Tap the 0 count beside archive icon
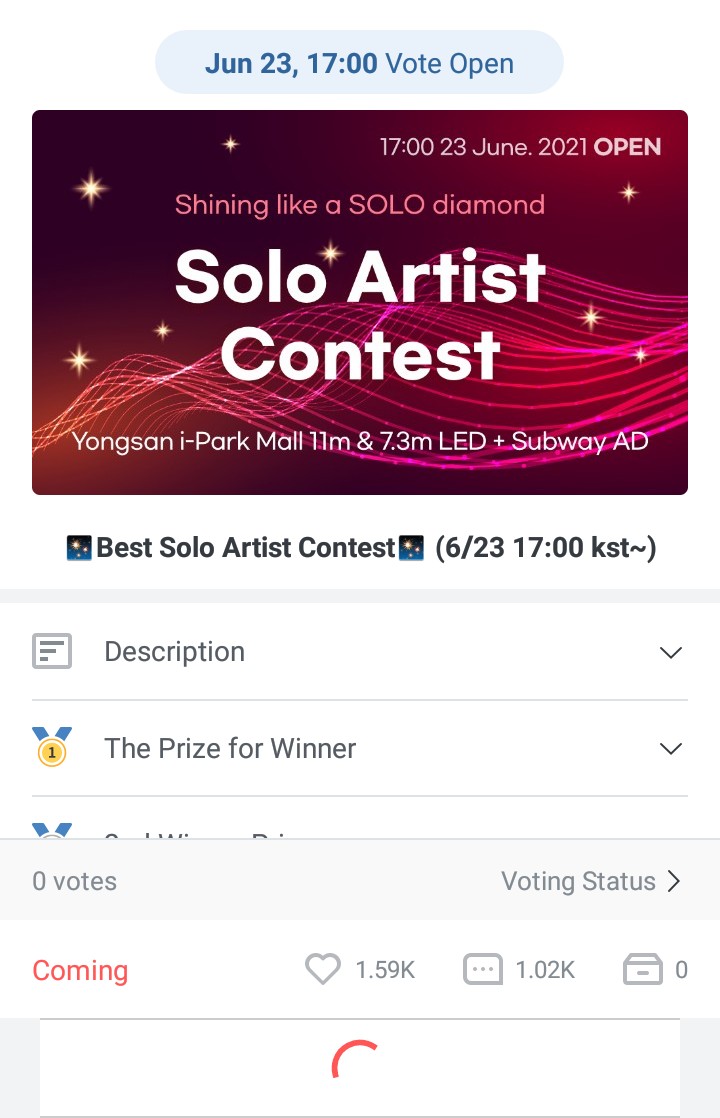 681,969
